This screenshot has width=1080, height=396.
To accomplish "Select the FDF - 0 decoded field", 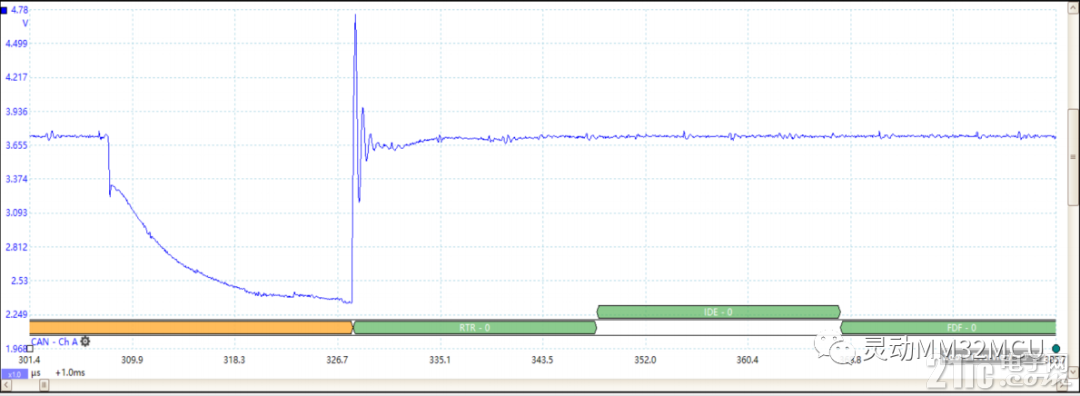I will (x=948, y=328).
